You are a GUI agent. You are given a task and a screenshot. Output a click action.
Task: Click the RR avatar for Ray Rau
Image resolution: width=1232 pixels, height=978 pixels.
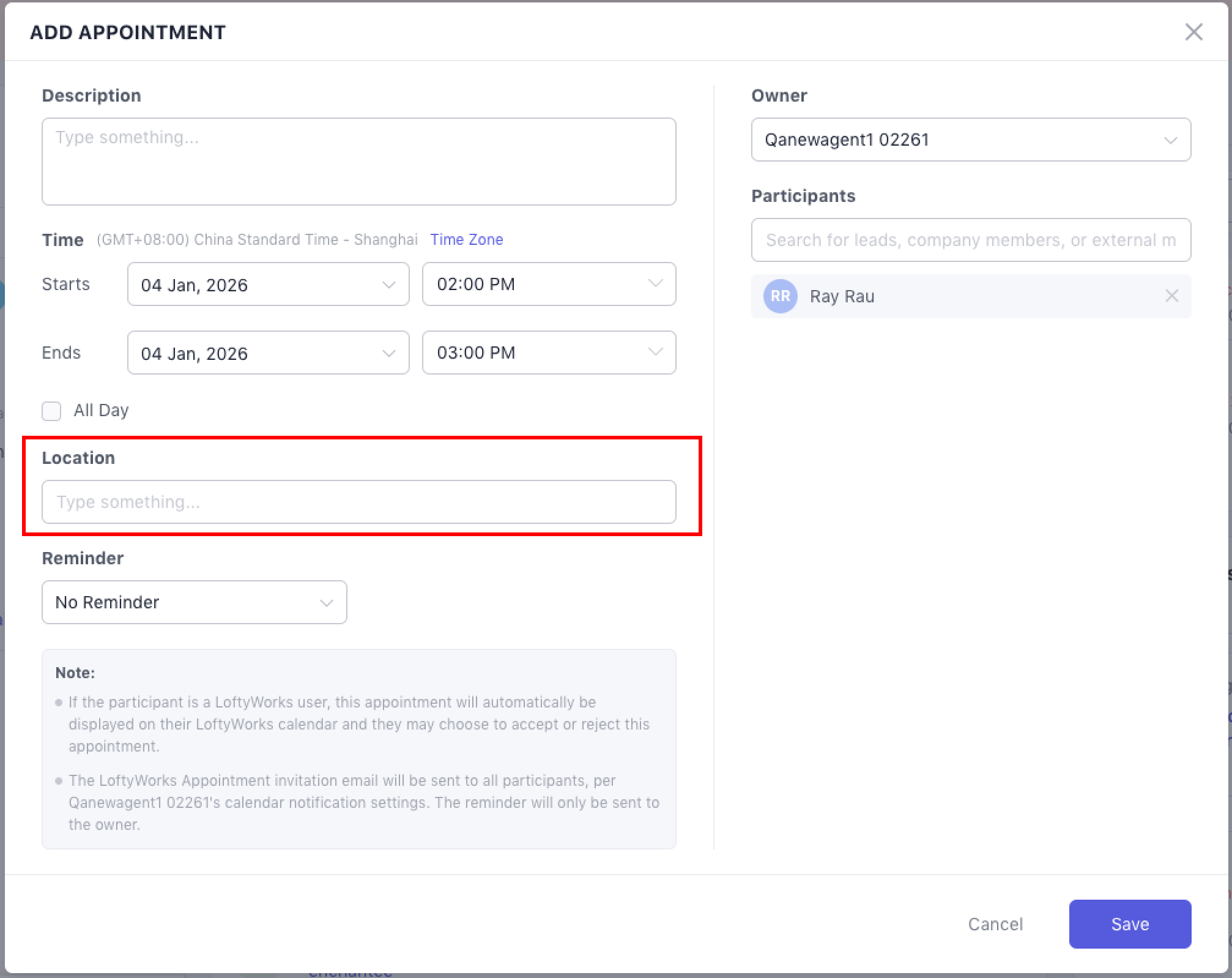[x=780, y=296]
